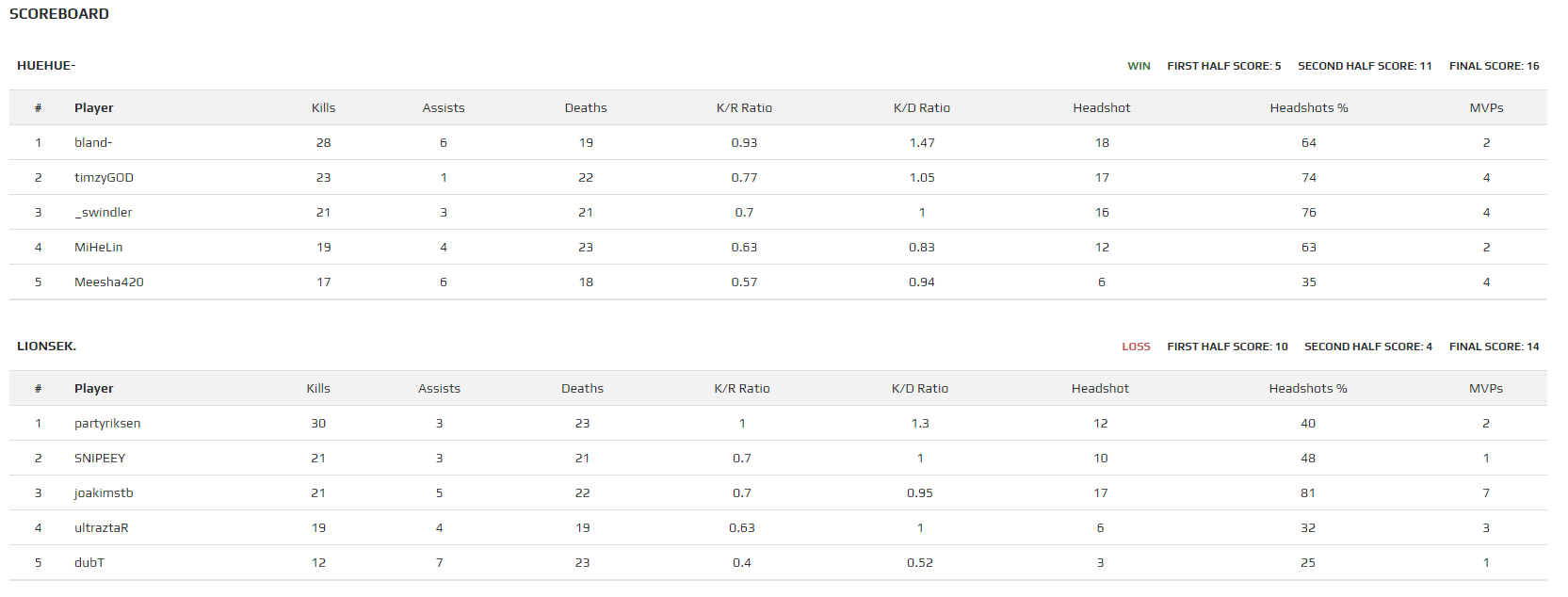Click SNIPEEY in LIONSEK table
1568x597 pixels.
click(x=100, y=459)
